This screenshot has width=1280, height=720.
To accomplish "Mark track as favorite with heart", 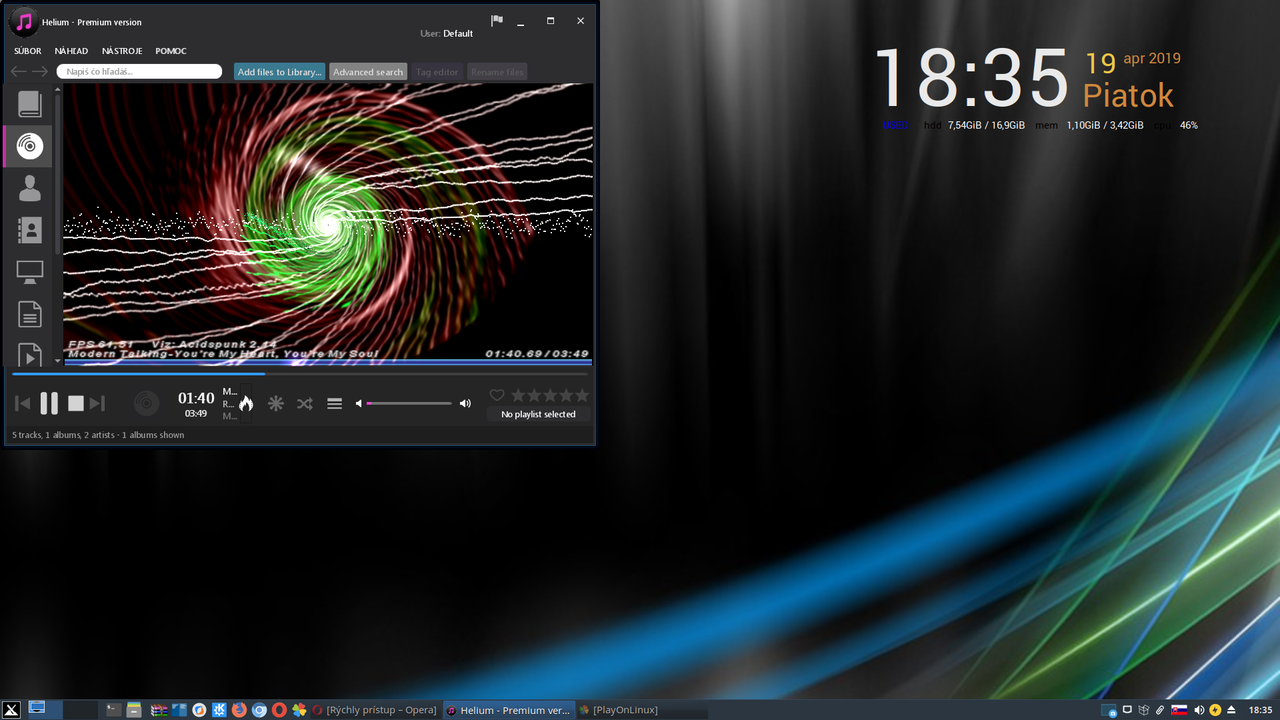I will [x=497, y=396].
